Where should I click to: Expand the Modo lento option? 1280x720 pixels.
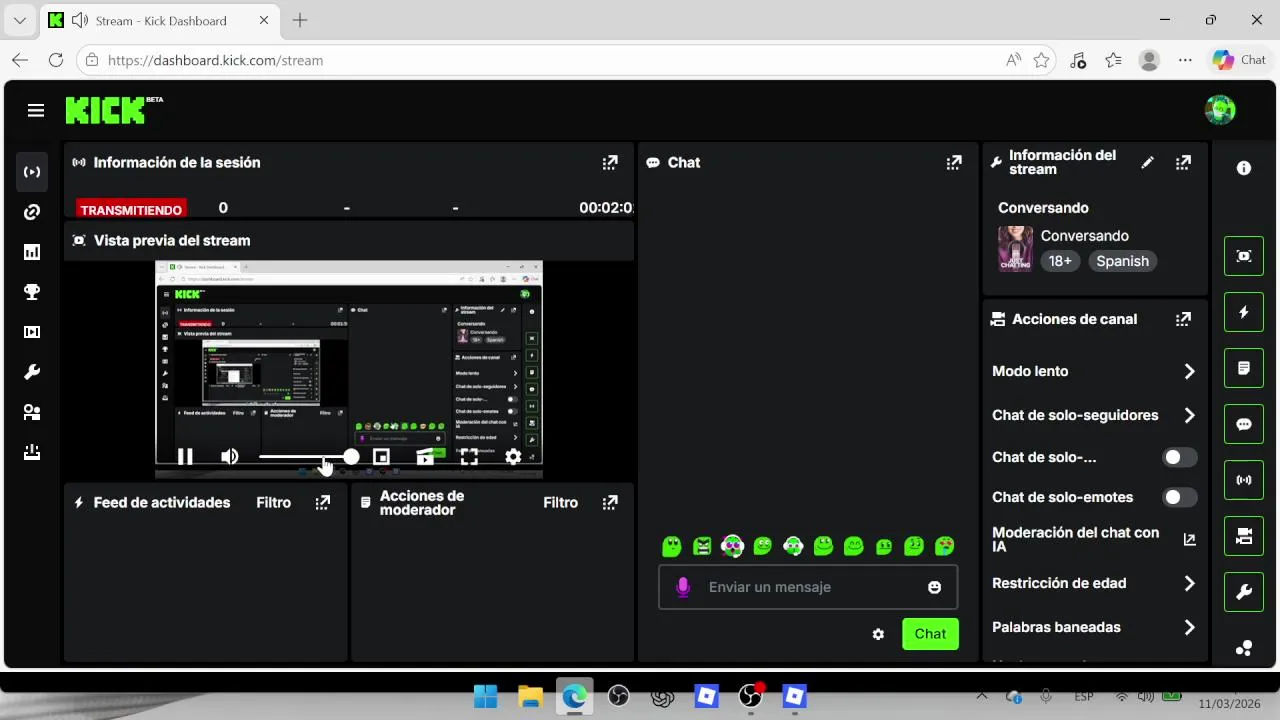pos(1094,371)
